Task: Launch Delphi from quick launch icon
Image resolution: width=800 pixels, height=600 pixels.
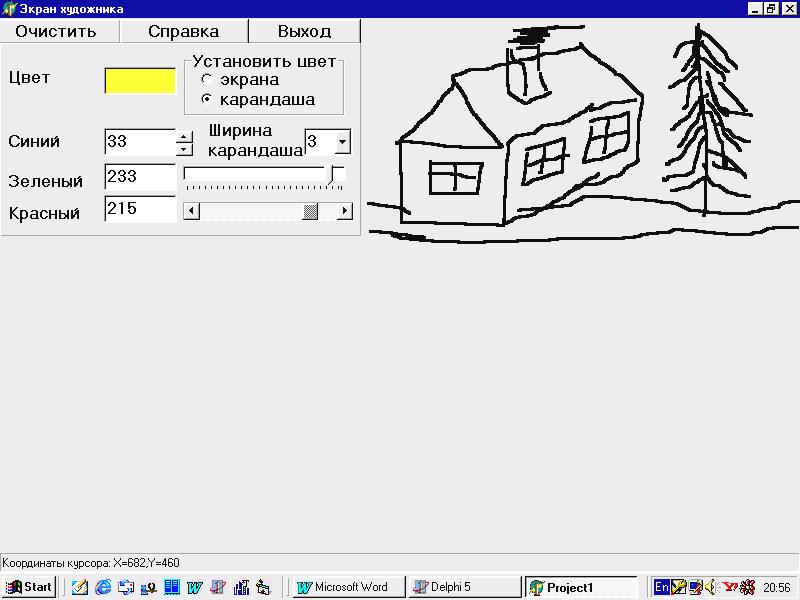Action: (x=218, y=587)
